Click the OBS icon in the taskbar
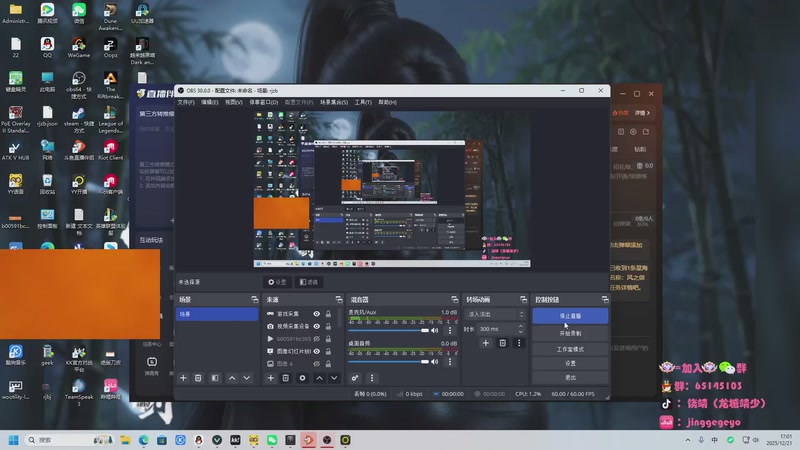 [x=327, y=440]
